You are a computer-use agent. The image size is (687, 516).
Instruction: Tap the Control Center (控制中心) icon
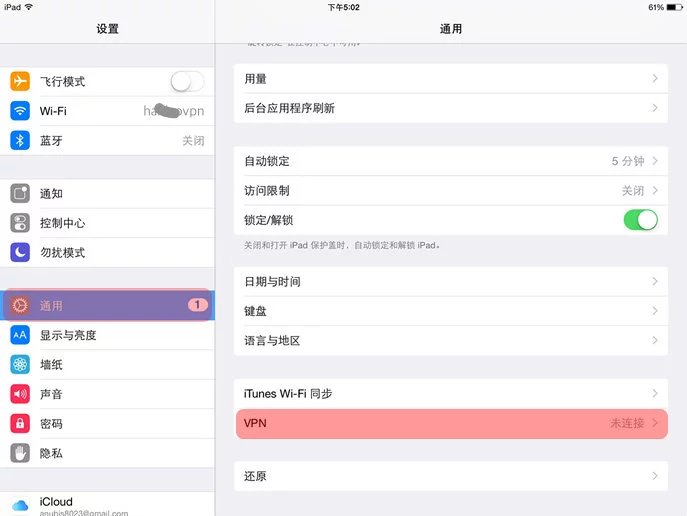pyautogui.click(x=20, y=223)
